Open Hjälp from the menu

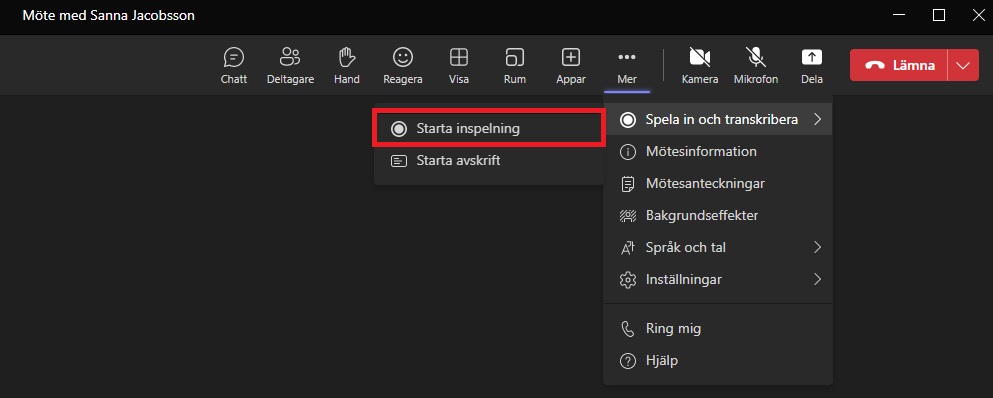(x=718, y=361)
